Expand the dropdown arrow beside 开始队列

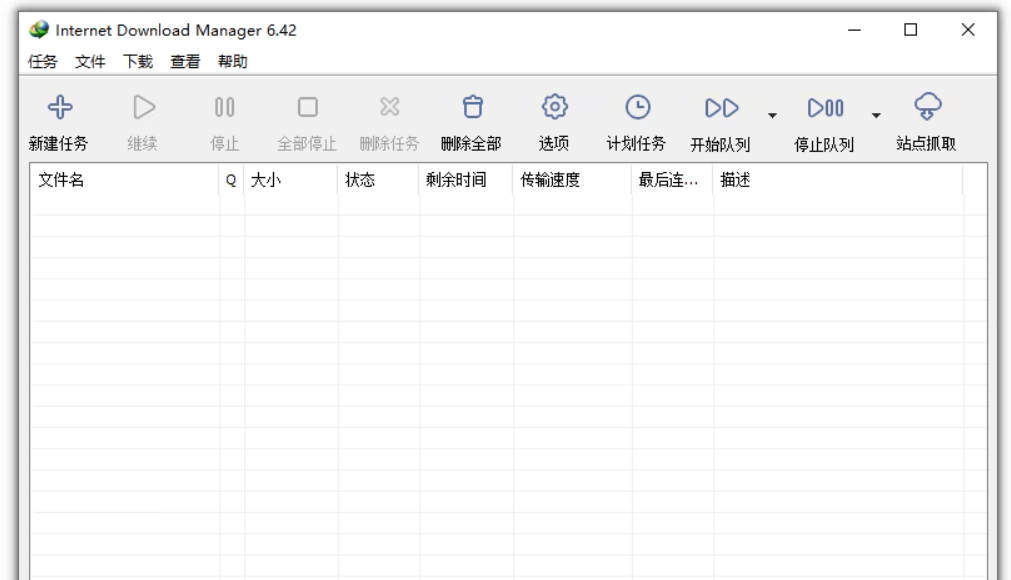click(x=772, y=114)
